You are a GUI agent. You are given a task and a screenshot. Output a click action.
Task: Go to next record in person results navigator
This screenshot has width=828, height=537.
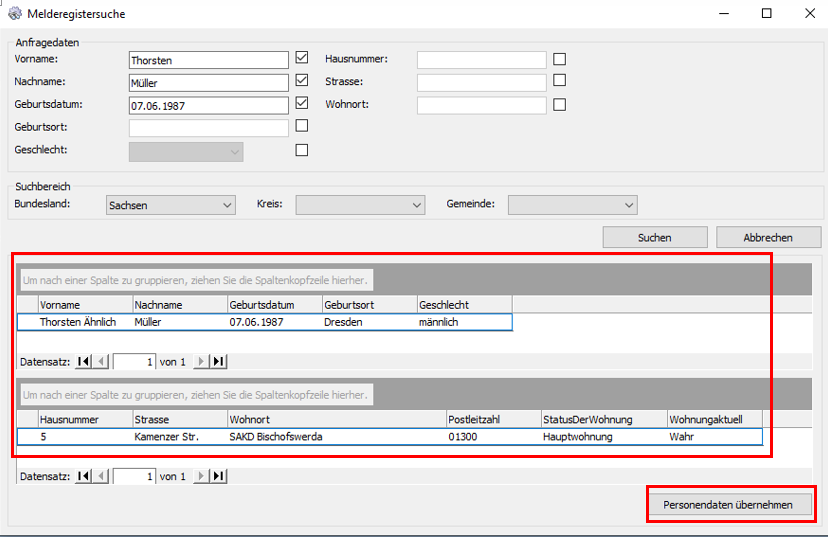click(201, 362)
